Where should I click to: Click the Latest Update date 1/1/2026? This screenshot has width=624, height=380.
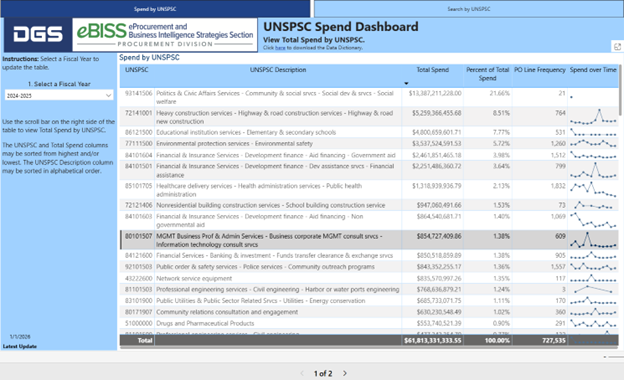click(x=20, y=337)
